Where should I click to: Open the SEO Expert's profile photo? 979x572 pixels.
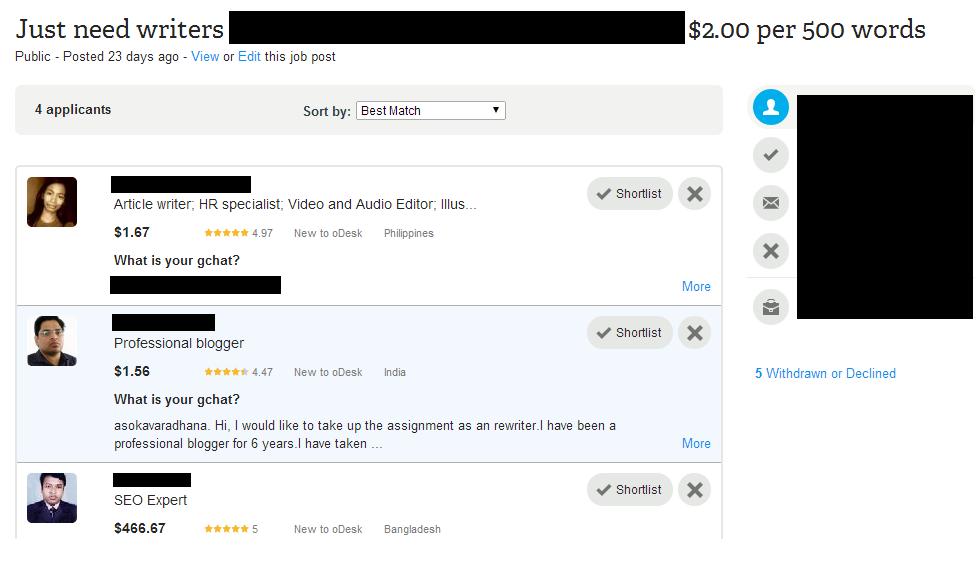(52, 498)
